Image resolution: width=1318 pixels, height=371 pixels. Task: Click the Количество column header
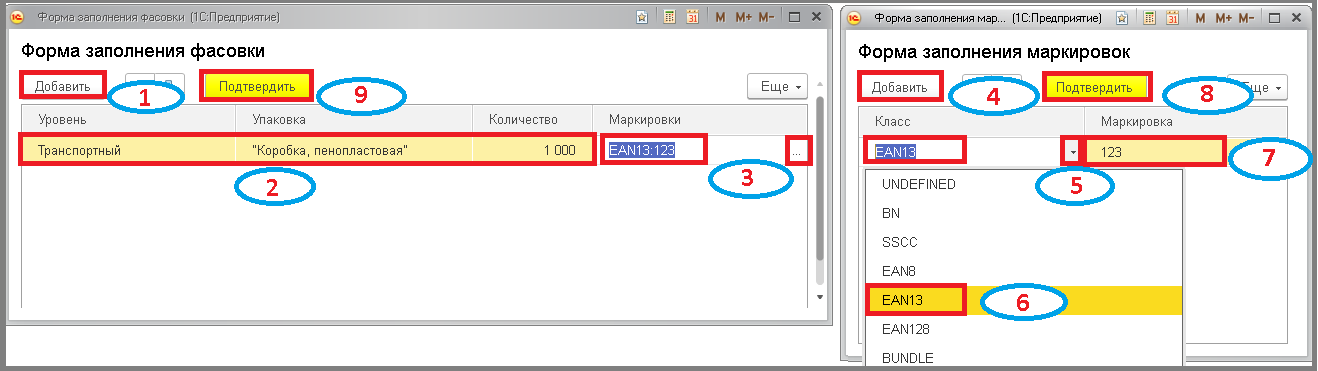point(533,120)
